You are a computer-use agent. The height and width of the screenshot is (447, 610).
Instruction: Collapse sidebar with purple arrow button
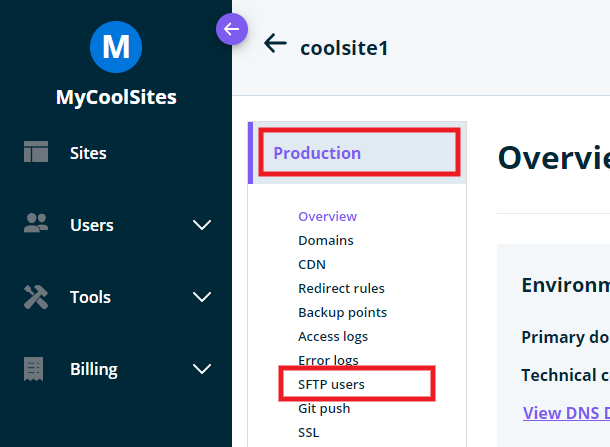click(232, 29)
